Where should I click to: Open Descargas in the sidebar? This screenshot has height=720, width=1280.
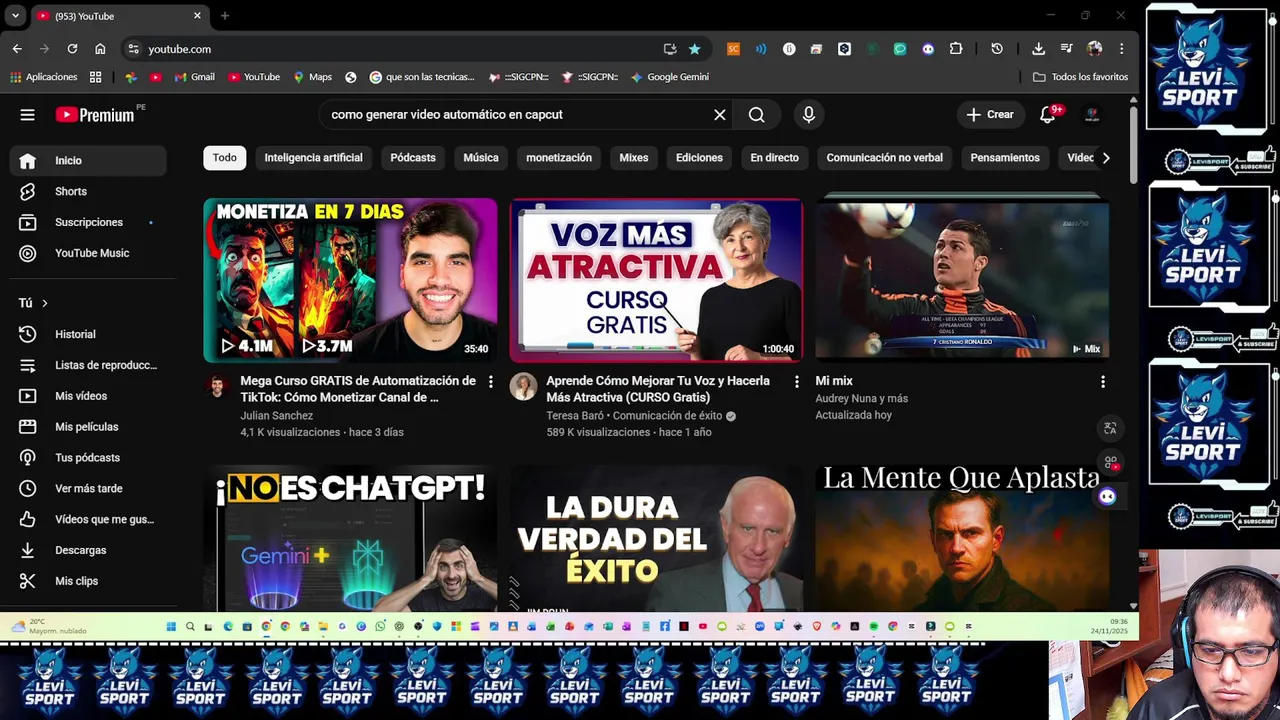pos(88,550)
